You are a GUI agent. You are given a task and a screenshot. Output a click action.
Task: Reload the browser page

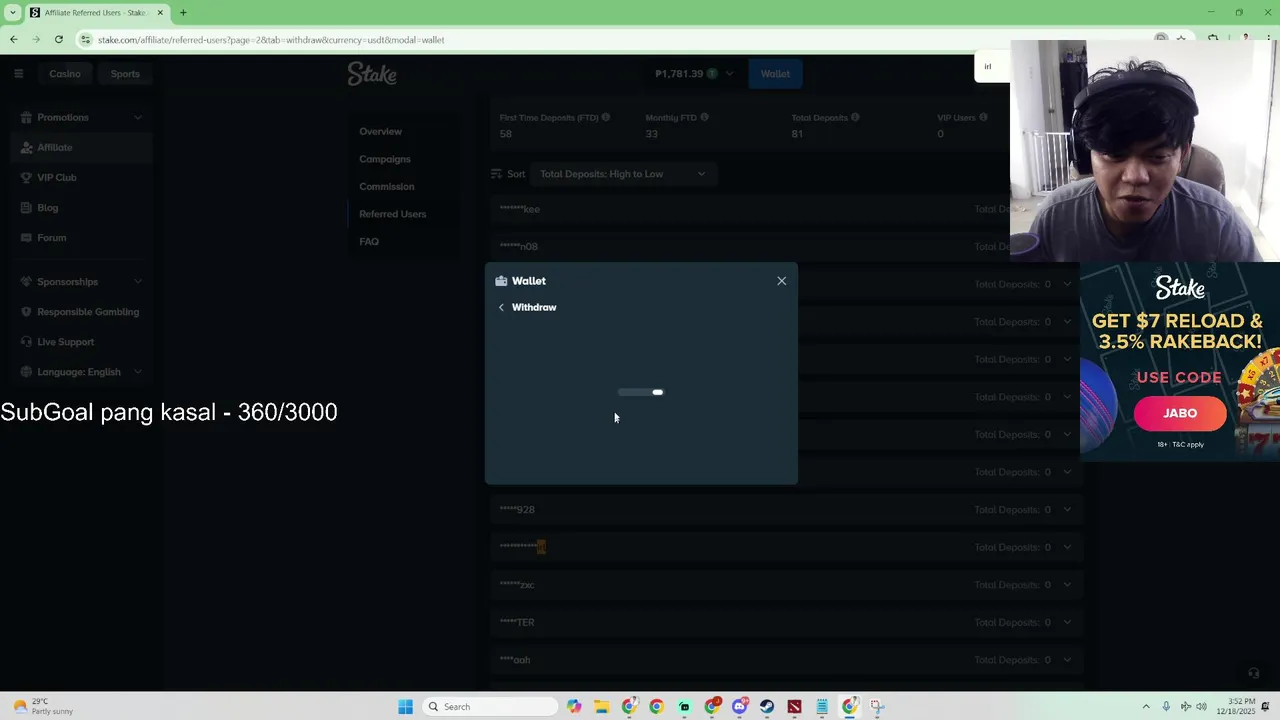(59, 40)
